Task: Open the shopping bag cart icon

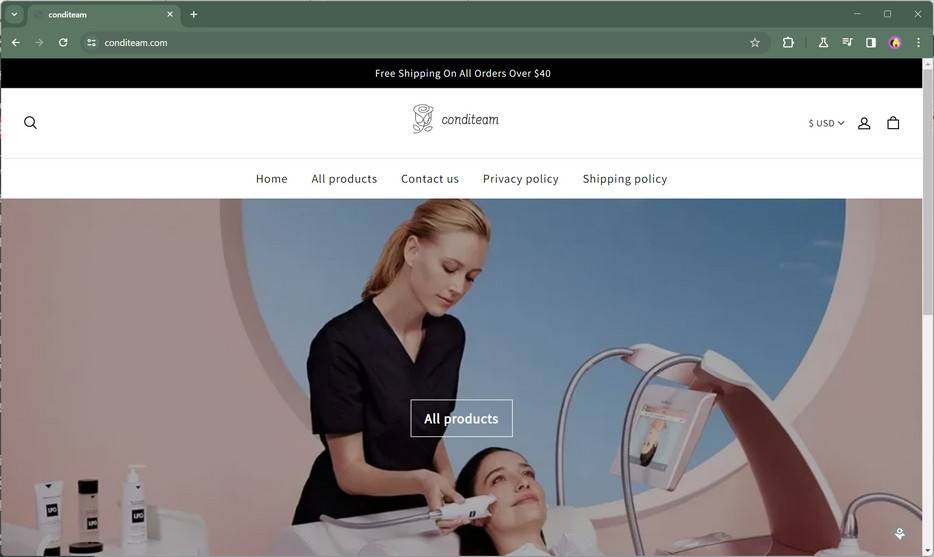Action: point(893,123)
